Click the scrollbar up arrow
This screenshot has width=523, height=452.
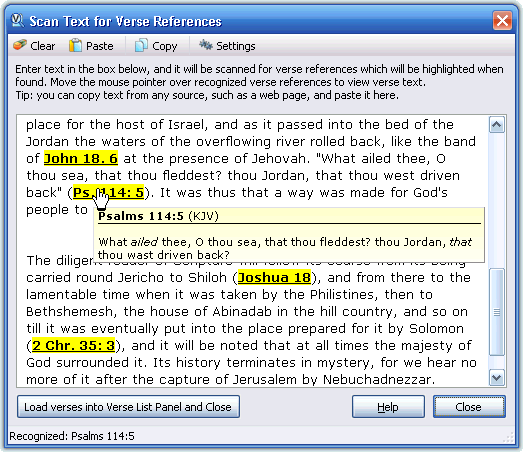click(497, 125)
